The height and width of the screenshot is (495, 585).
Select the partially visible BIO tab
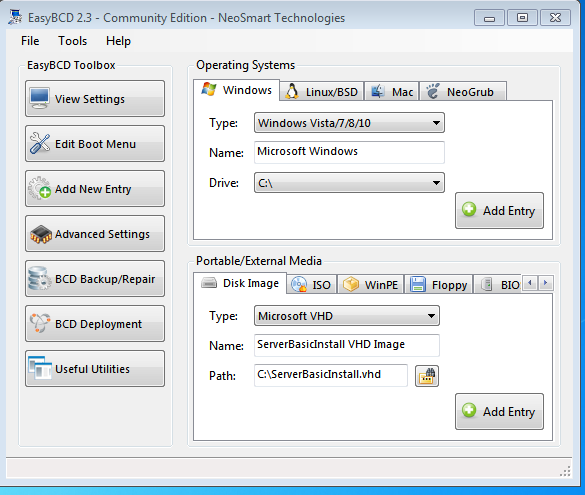(498, 285)
